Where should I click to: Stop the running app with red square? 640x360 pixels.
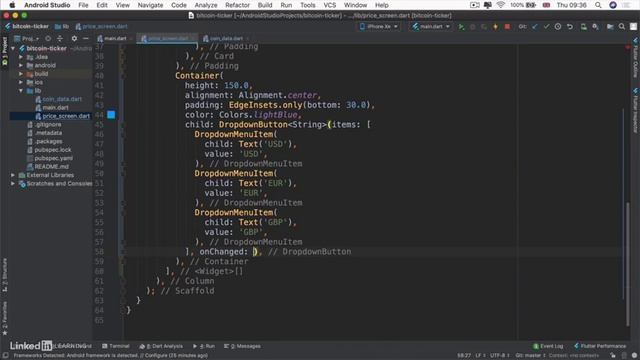(x=507, y=27)
